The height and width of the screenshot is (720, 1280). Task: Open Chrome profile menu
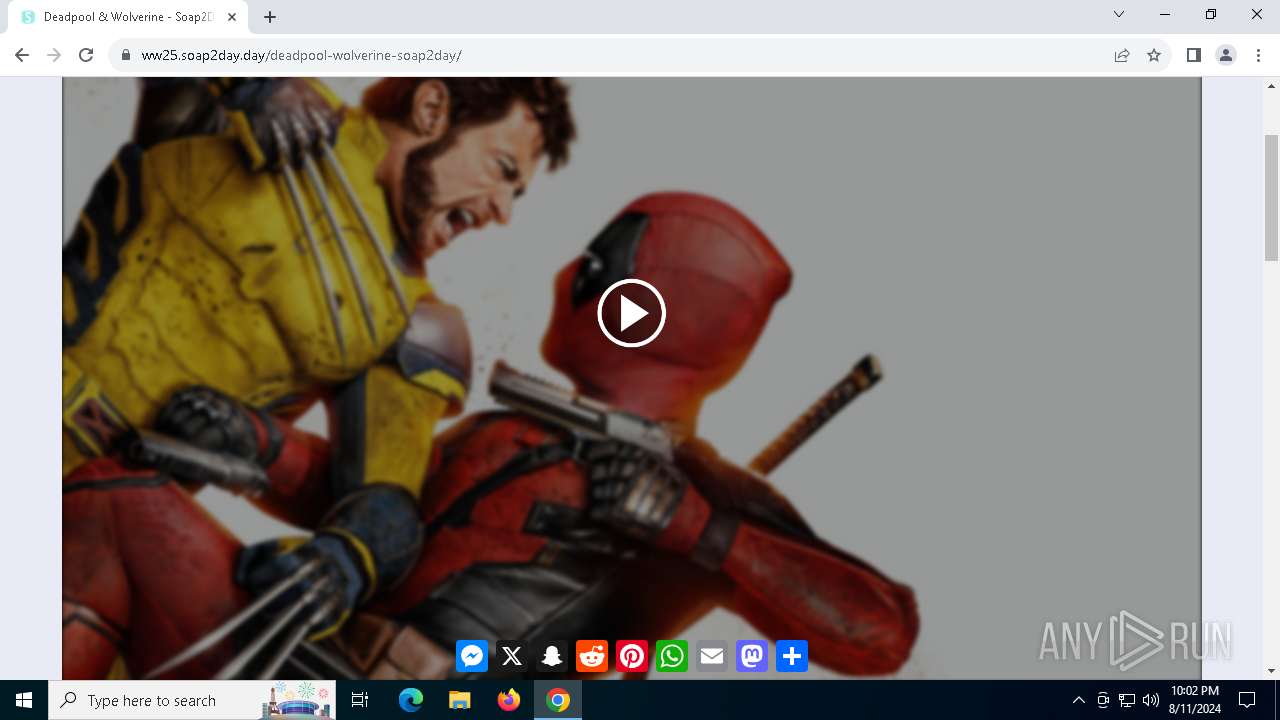click(1226, 55)
